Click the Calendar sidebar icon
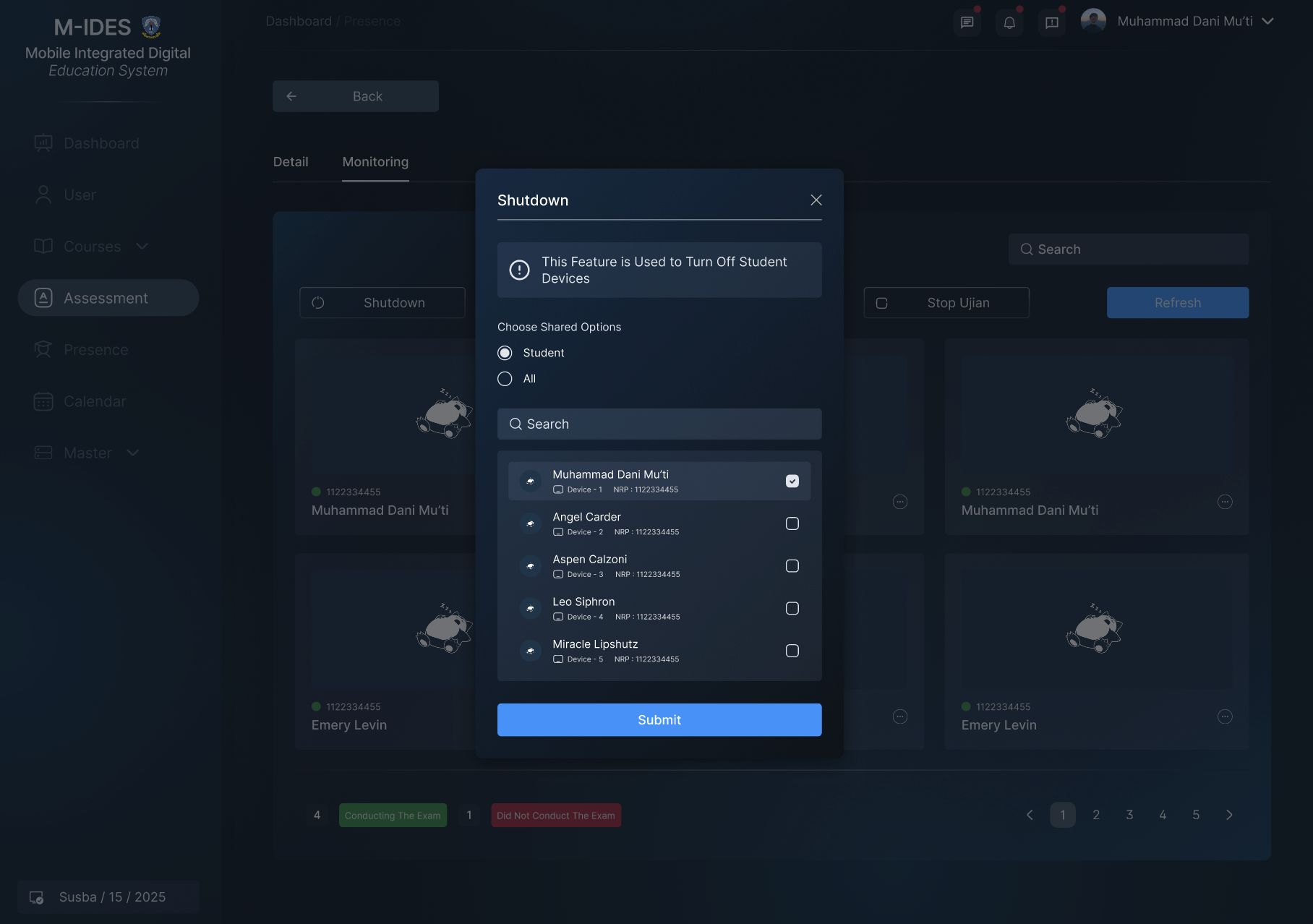Viewport: 1313px width, 924px height. coord(43,401)
